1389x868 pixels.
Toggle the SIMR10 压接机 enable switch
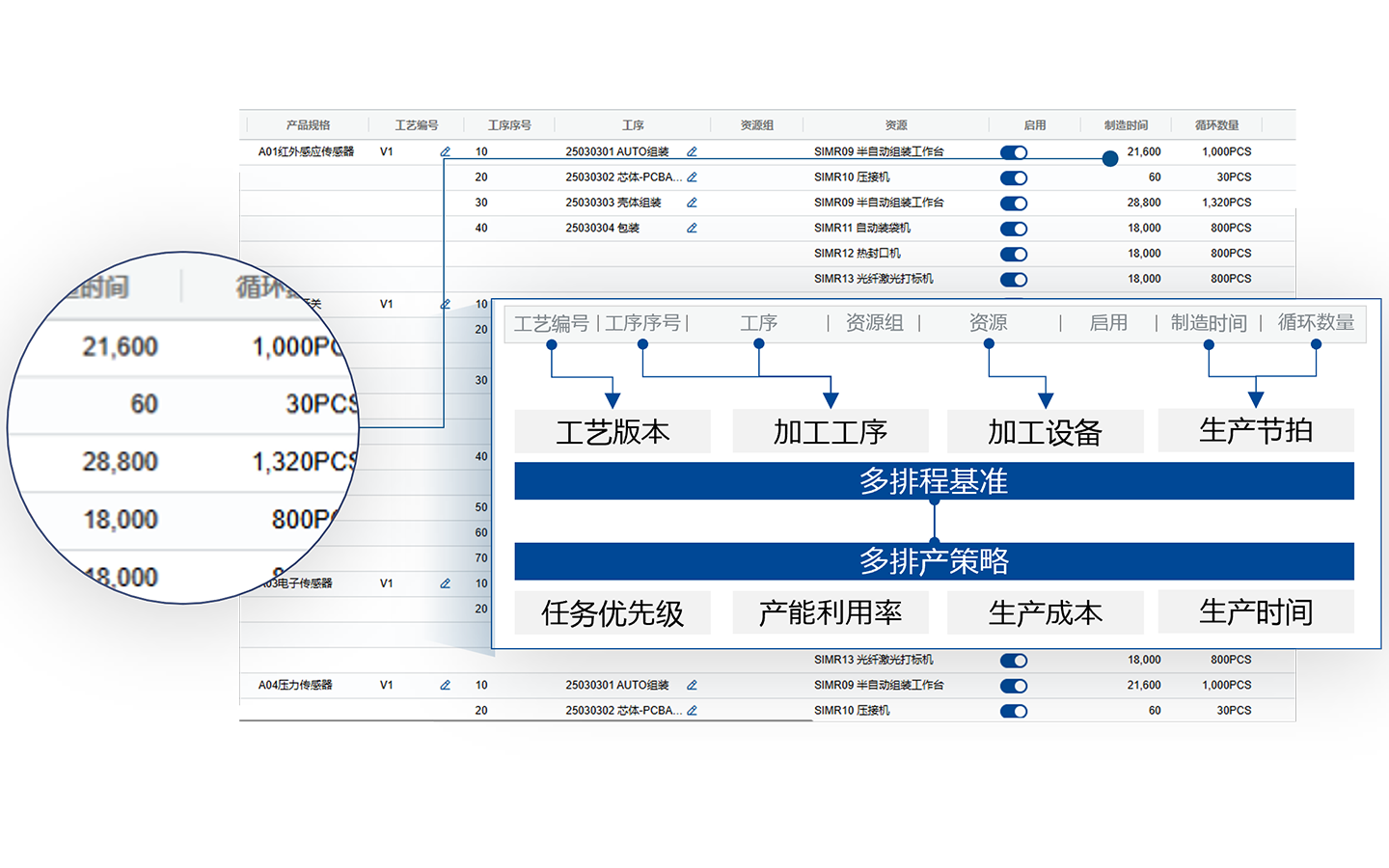pyautogui.click(x=1014, y=177)
